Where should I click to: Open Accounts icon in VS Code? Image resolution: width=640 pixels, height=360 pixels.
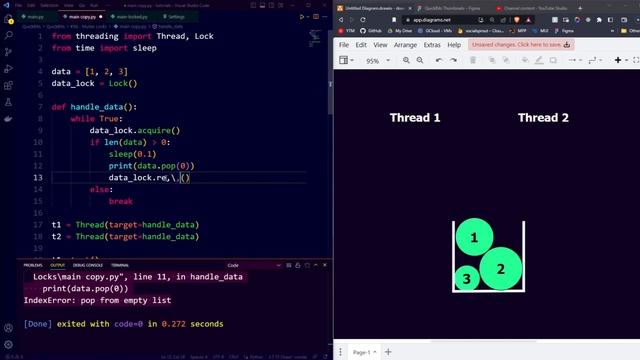tap(8, 328)
